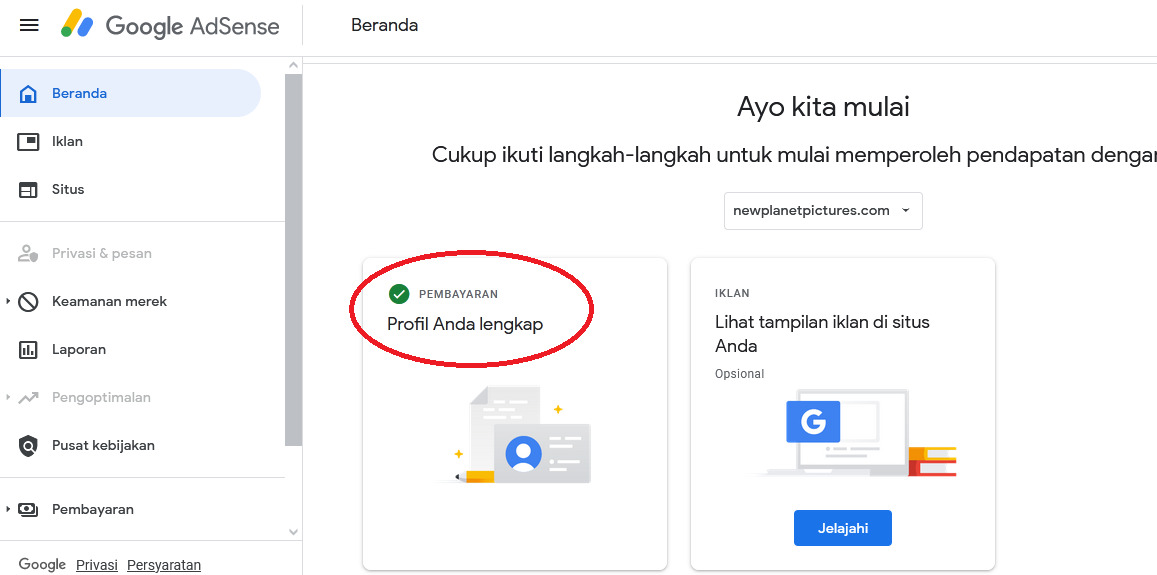
Task: Click the Privasi & pesan icon
Action: pyautogui.click(x=28, y=254)
